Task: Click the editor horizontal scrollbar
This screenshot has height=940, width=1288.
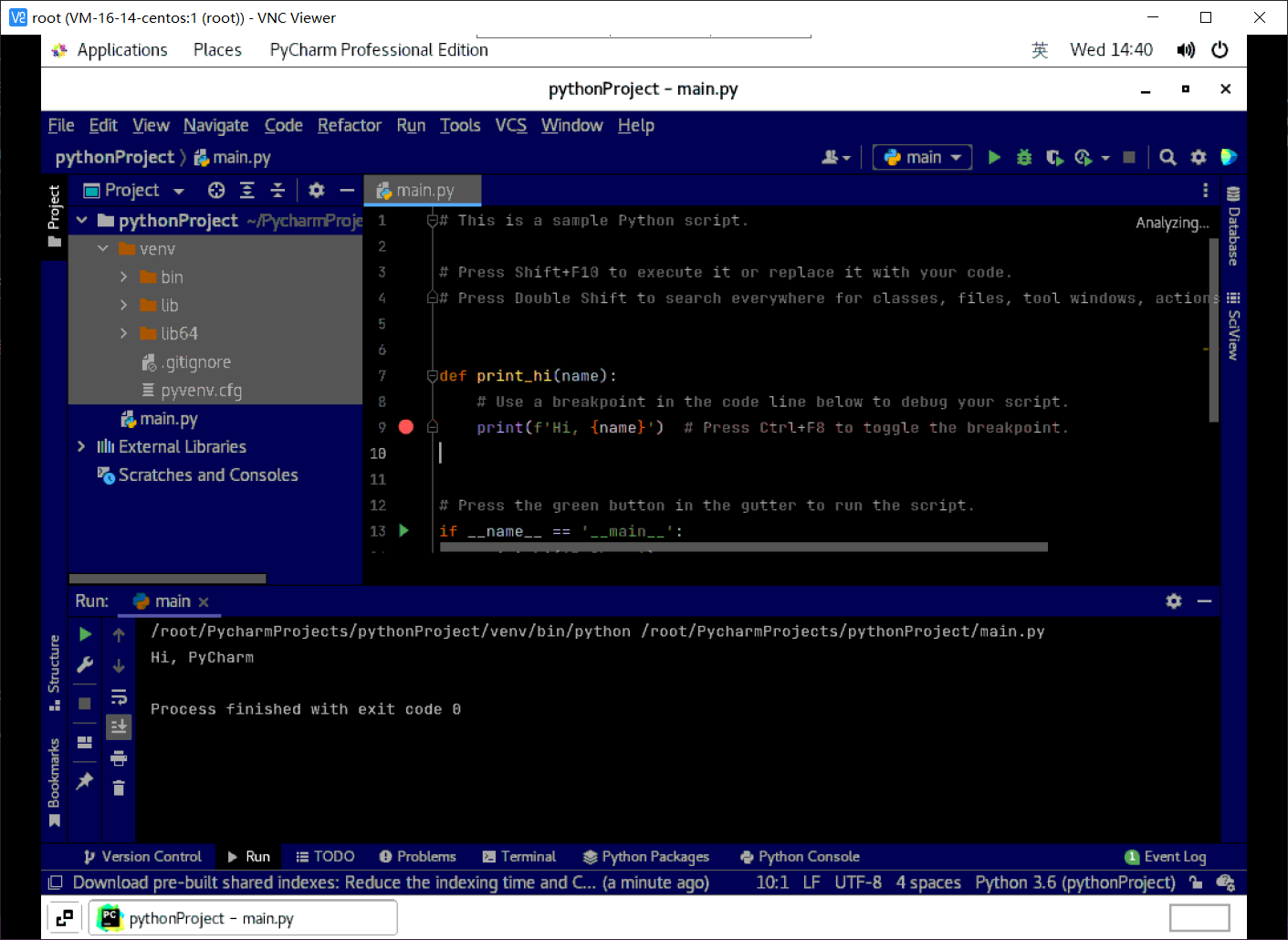Action: 743,548
